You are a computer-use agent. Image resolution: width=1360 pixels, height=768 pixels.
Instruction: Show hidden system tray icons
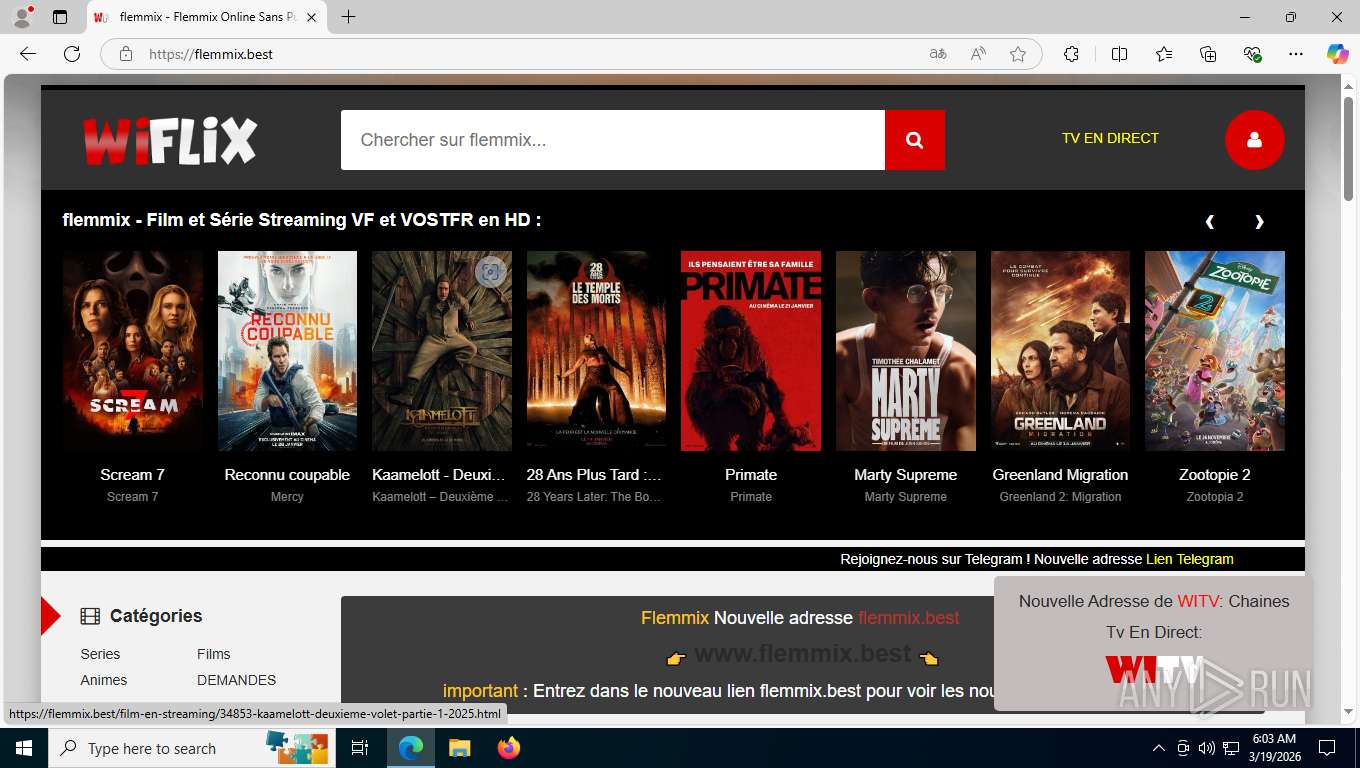coord(1159,748)
